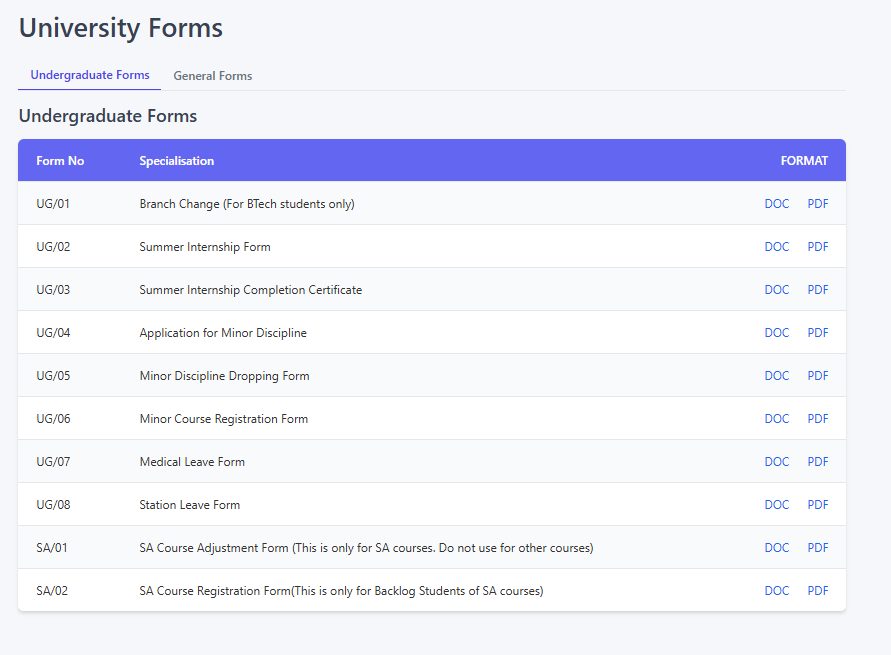Click the 'Medical Leave Form' text
891x655 pixels.
(192, 462)
